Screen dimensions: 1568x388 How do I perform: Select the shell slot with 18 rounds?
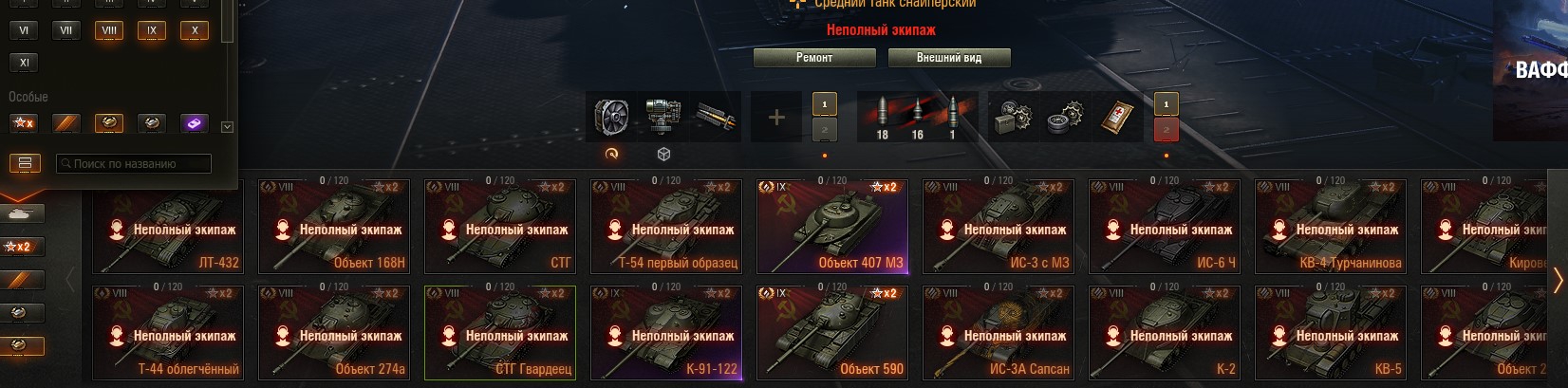coord(882,117)
